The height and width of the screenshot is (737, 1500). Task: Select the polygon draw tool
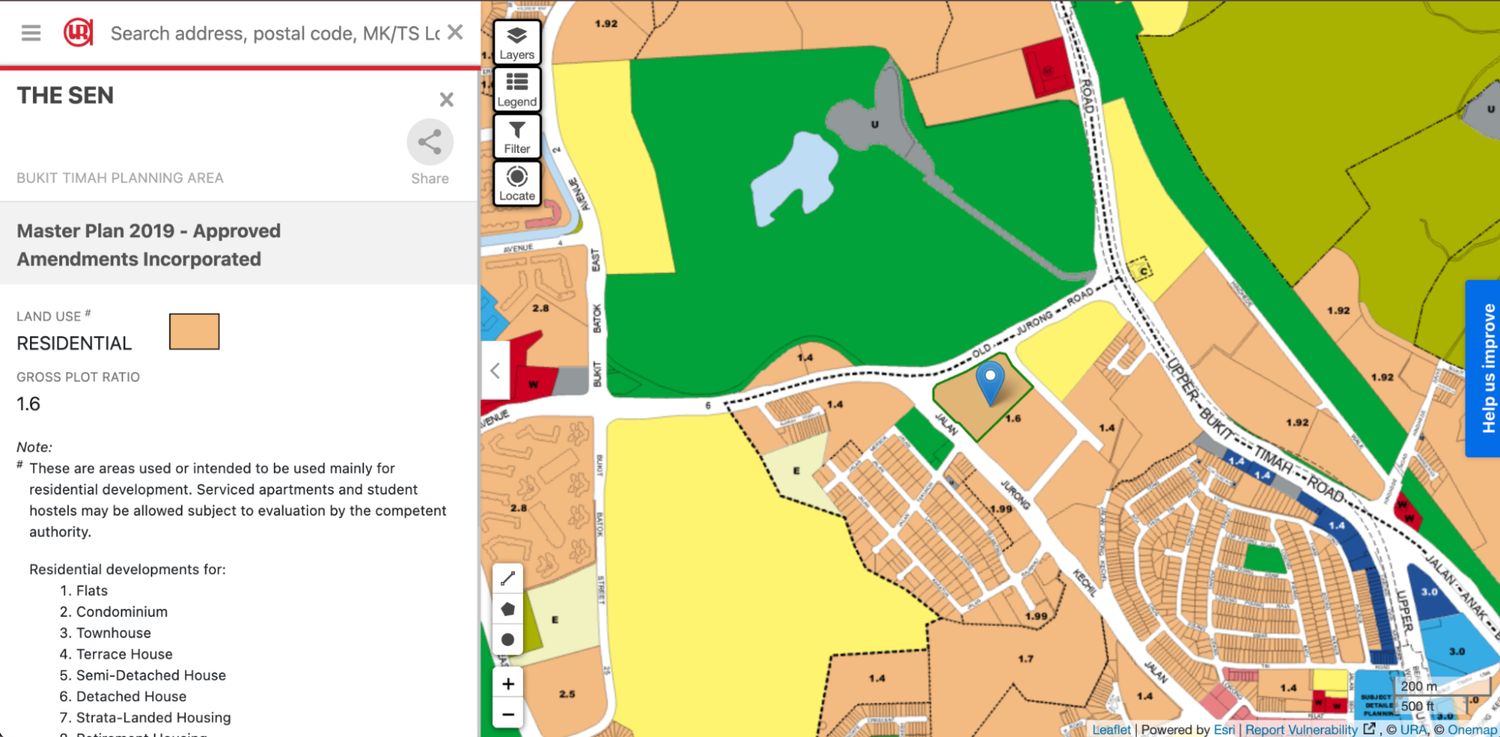[x=508, y=608]
